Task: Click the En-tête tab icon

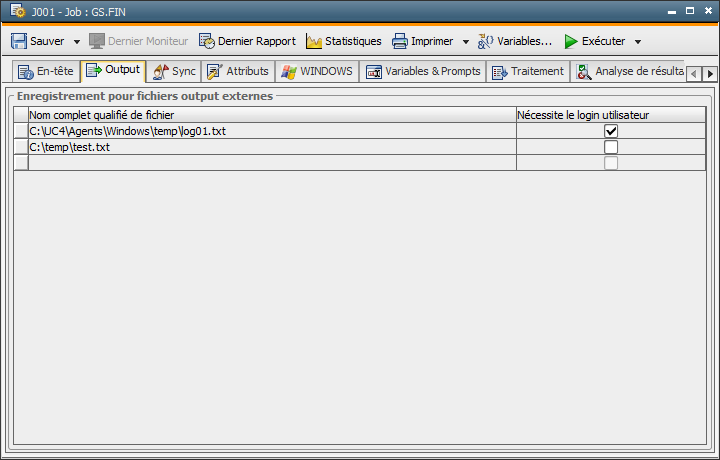Action: [26, 72]
